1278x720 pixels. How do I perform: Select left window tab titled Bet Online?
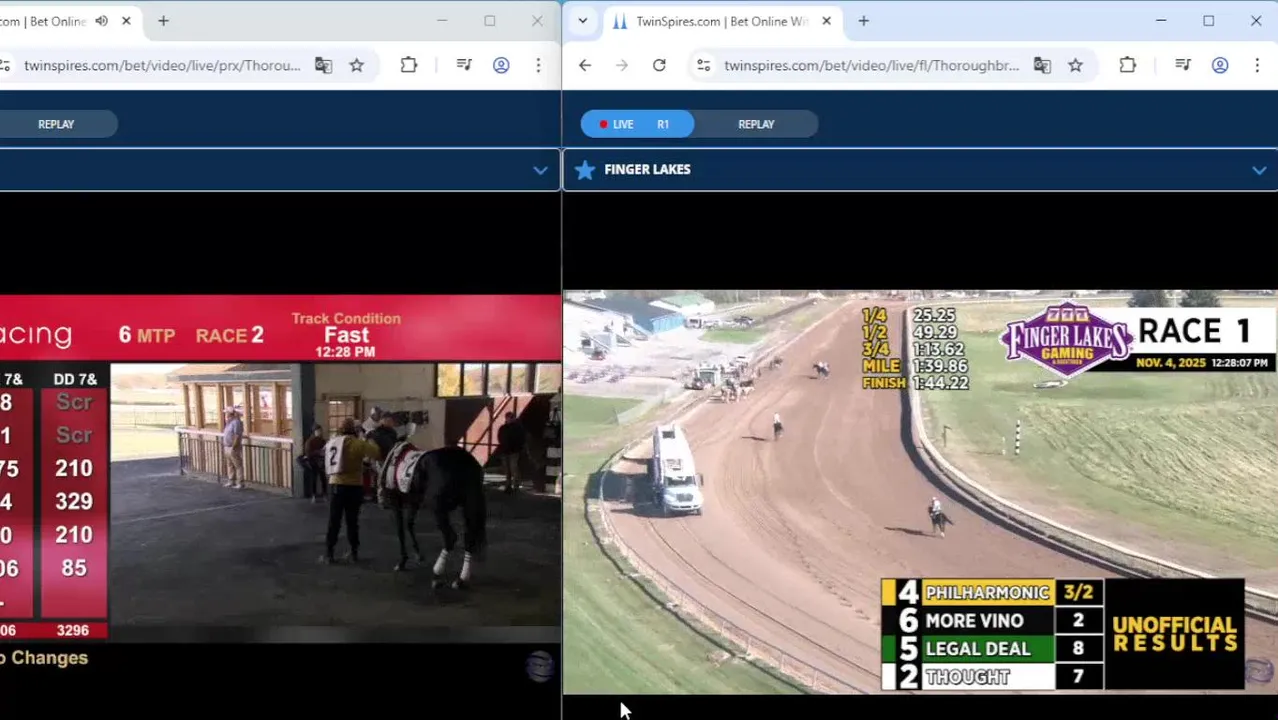42,21
